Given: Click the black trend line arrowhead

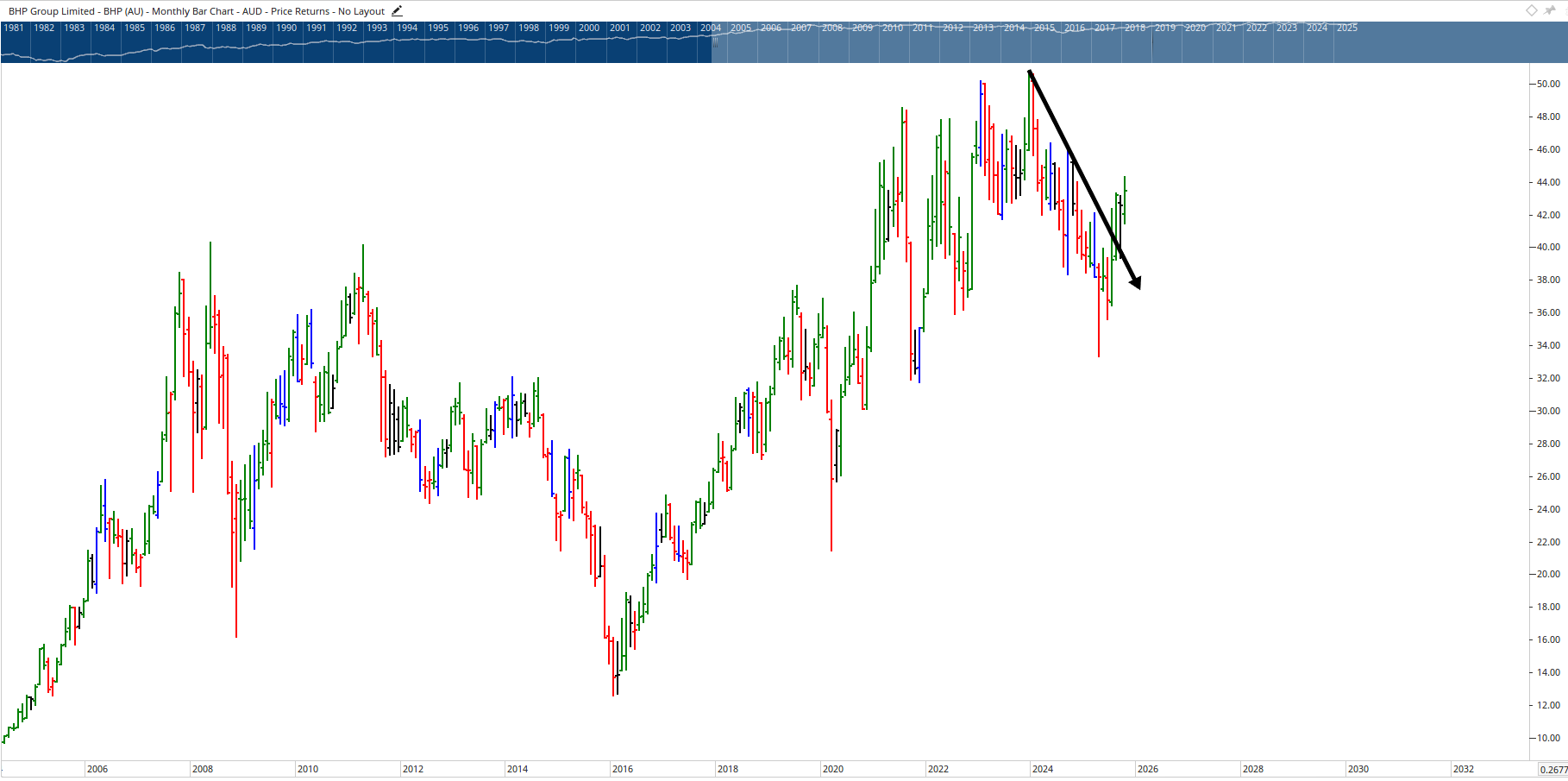Looking at the screenshot, I should tap(1136, 282).
